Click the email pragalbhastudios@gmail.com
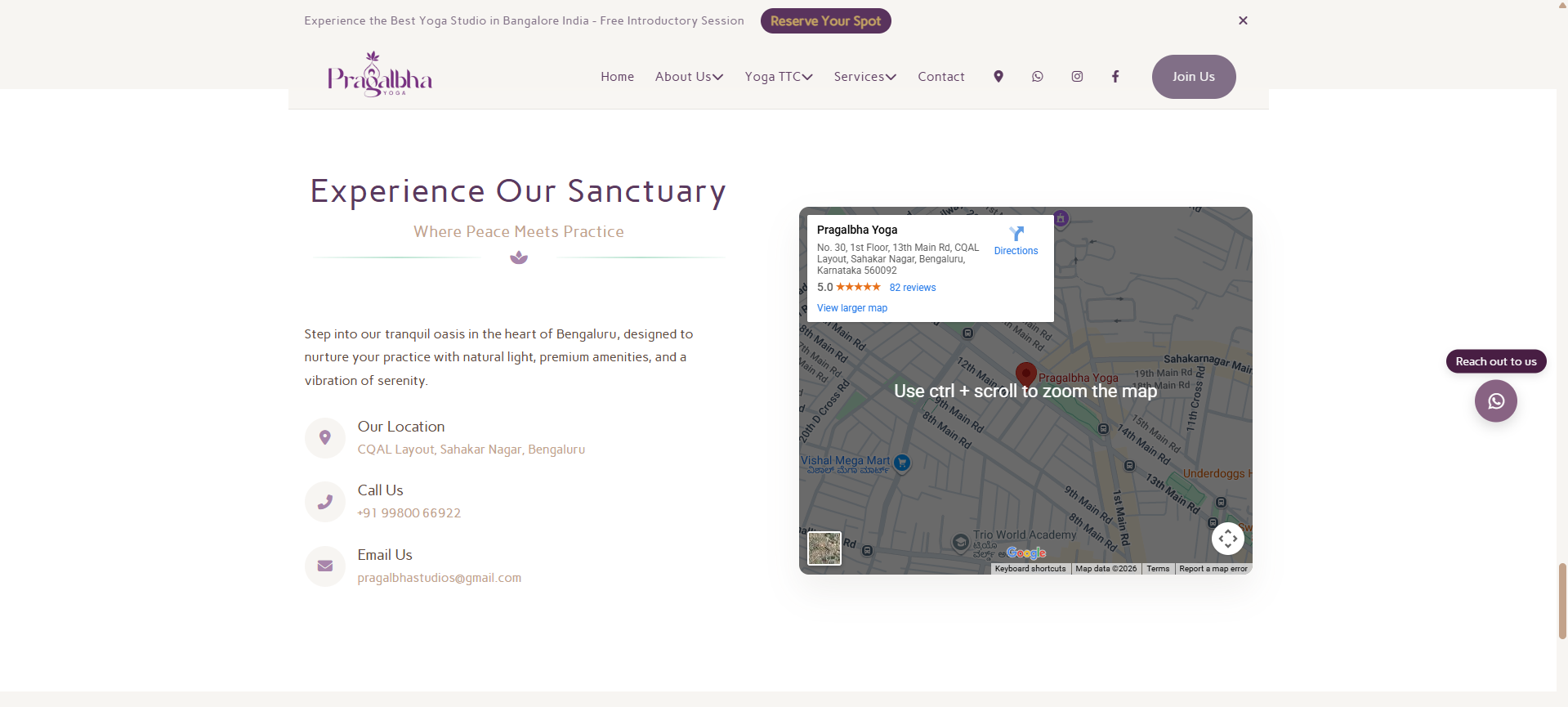Viewport: 1568px width, 707px height. pyautogui.click(x=440, y=578)
